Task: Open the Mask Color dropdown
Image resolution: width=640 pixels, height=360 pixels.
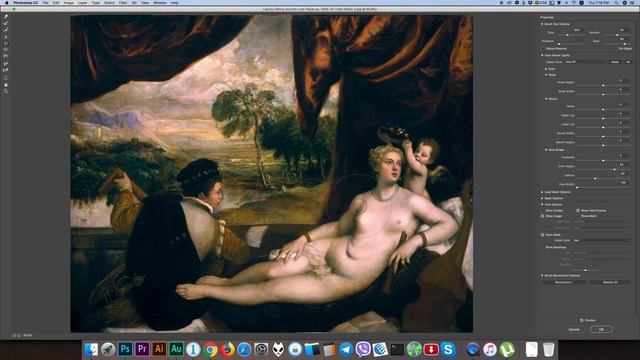Action: point(602,240)
